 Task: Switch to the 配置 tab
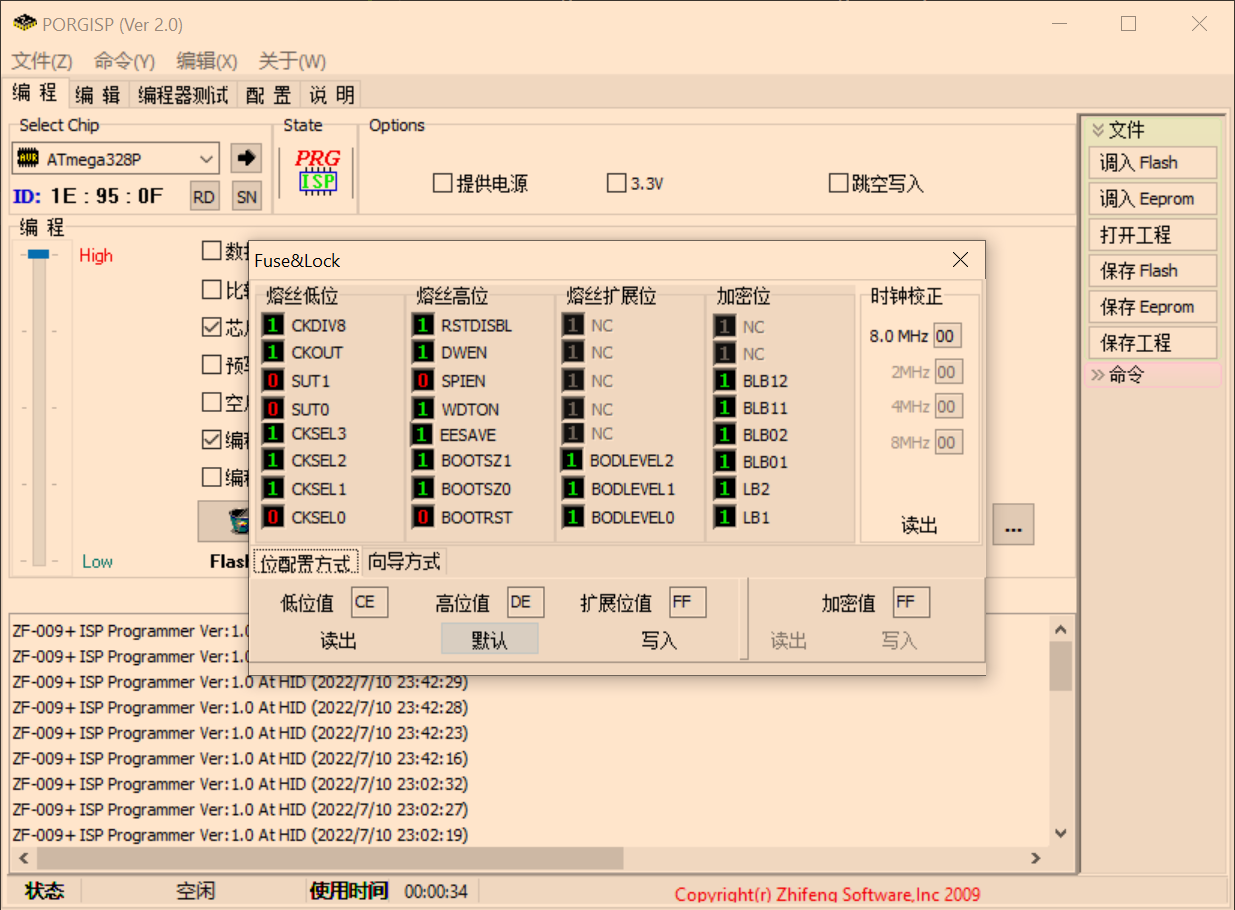pyautogui.click(x=269, y=95)
